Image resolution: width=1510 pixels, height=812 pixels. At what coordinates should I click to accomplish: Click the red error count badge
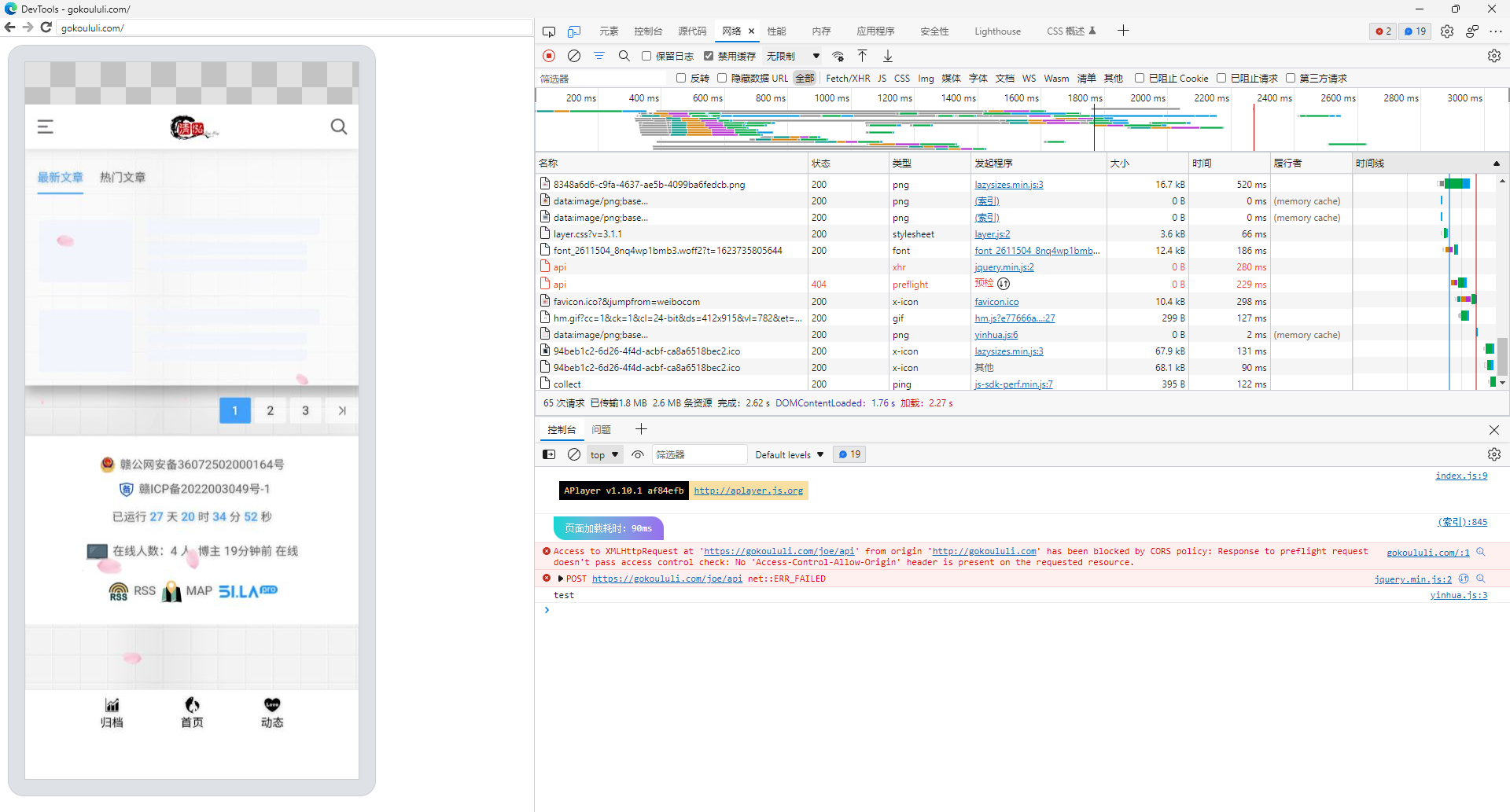click(1383, 31)
